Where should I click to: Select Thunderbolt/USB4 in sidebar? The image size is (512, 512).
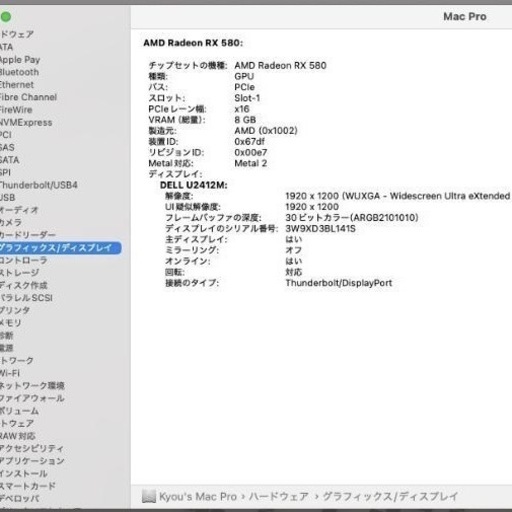pyautogui.click(x=39, y=185)
